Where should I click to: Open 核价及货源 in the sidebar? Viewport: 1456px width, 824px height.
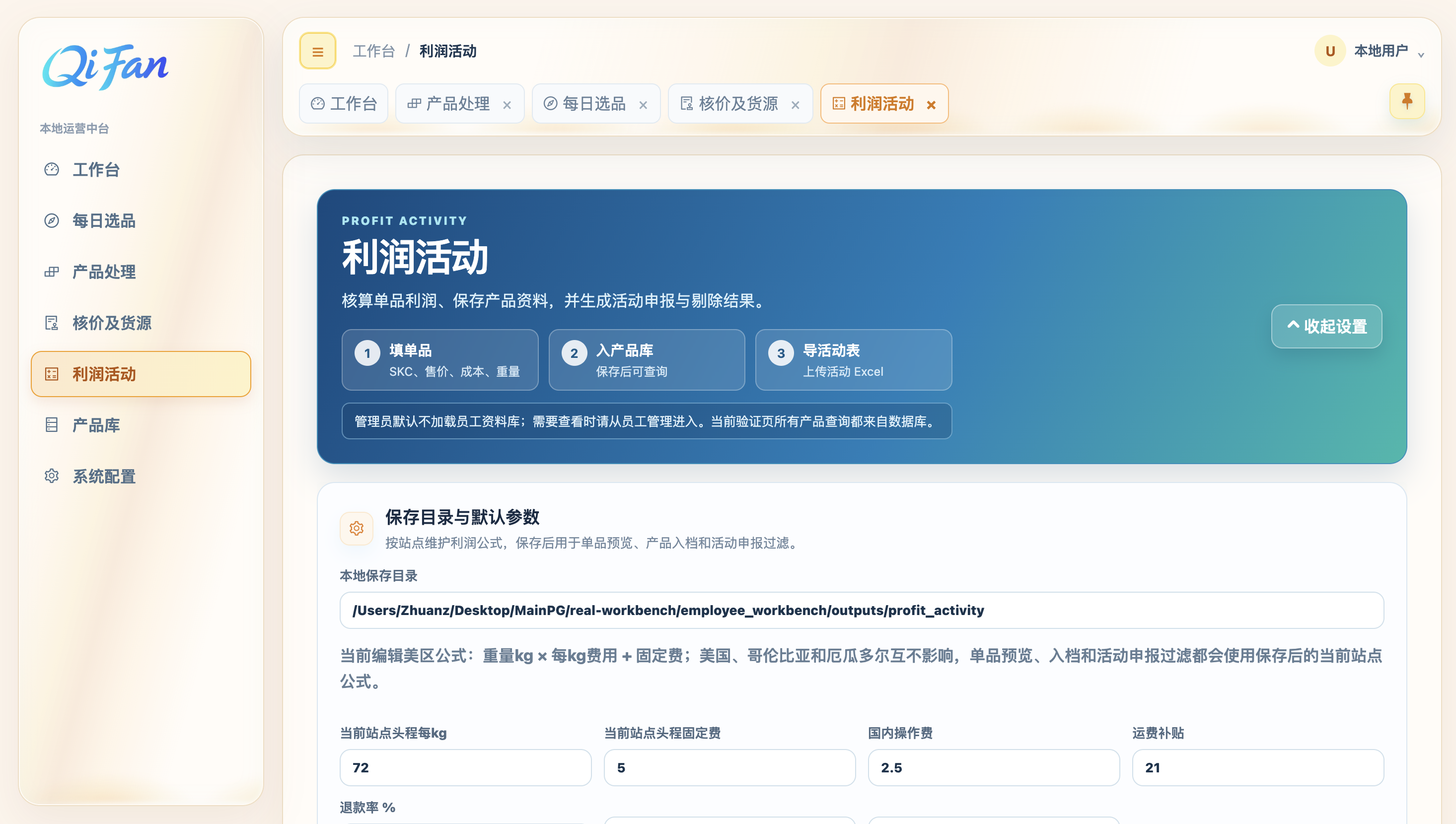point(141,323)
